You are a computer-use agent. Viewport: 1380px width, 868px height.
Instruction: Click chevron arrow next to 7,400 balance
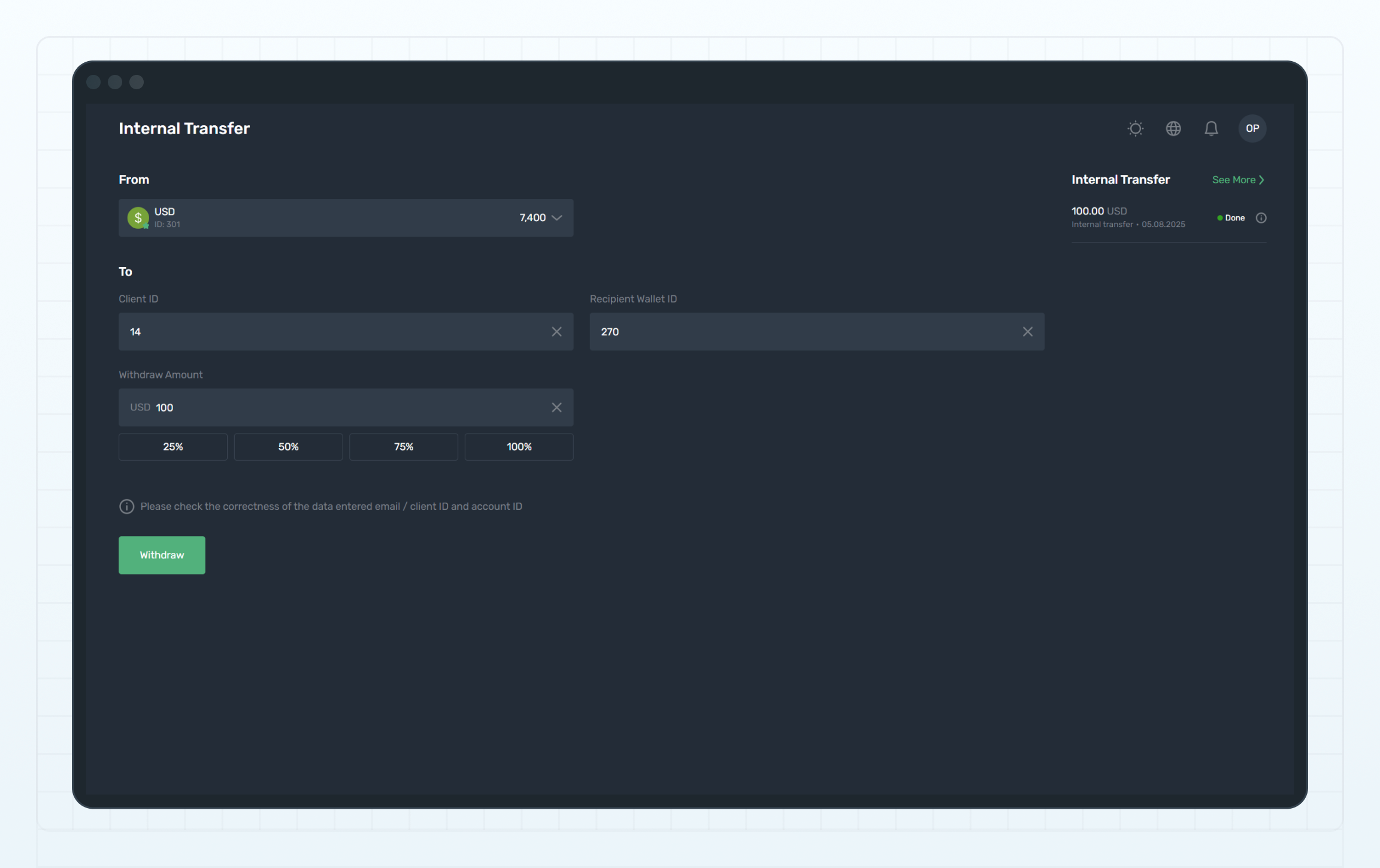pyautogui.click(x=557, y=218)
